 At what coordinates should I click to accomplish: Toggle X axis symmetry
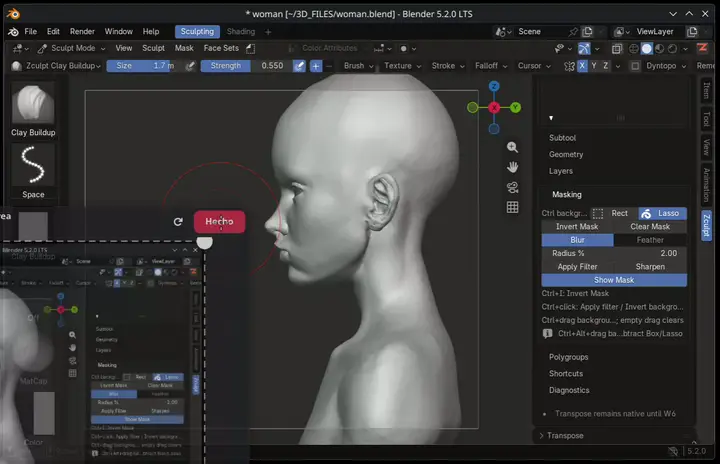coord(582,66)
